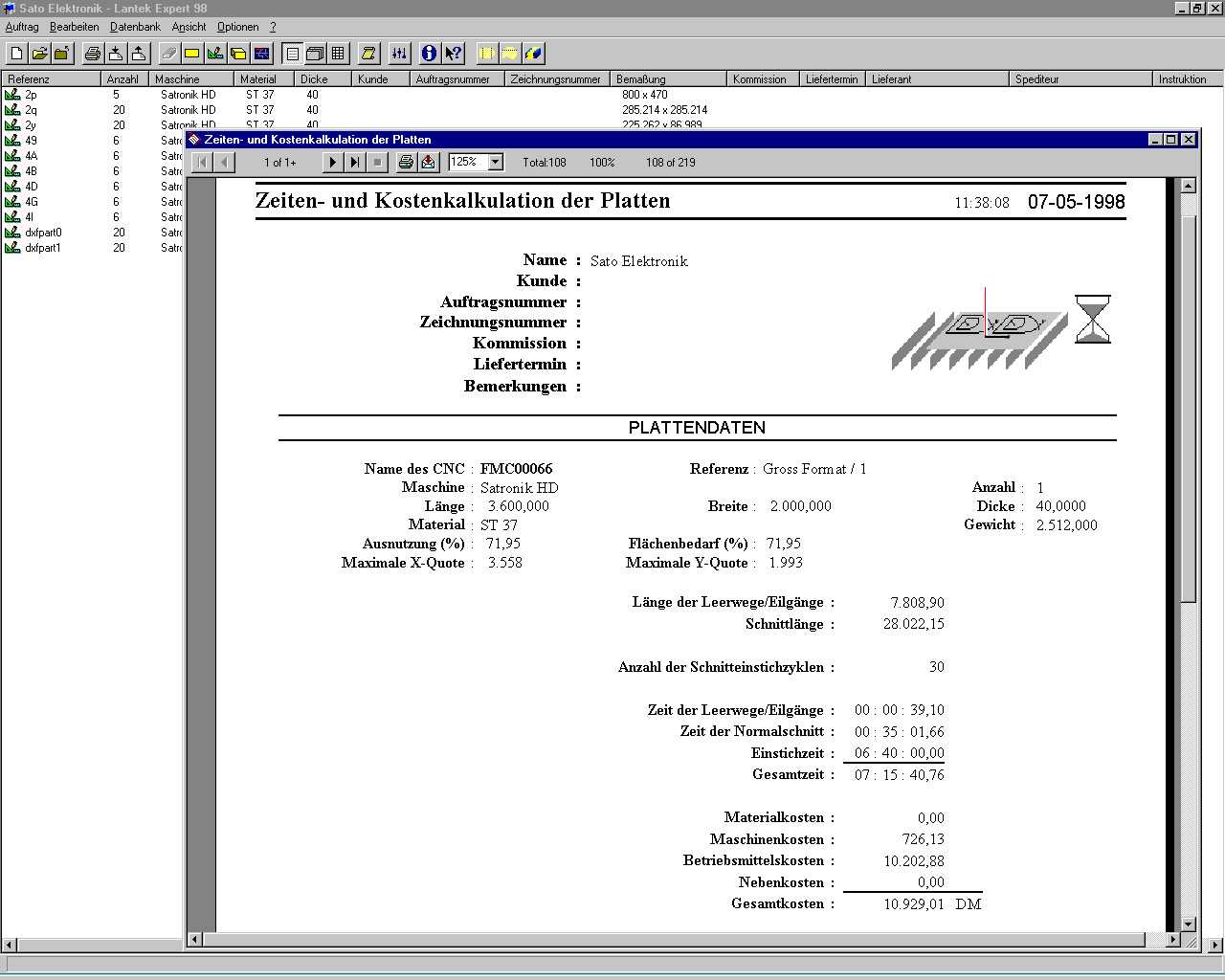Switch to the grid table view icon
This screenshot has height=980, width=1225.
338,54
